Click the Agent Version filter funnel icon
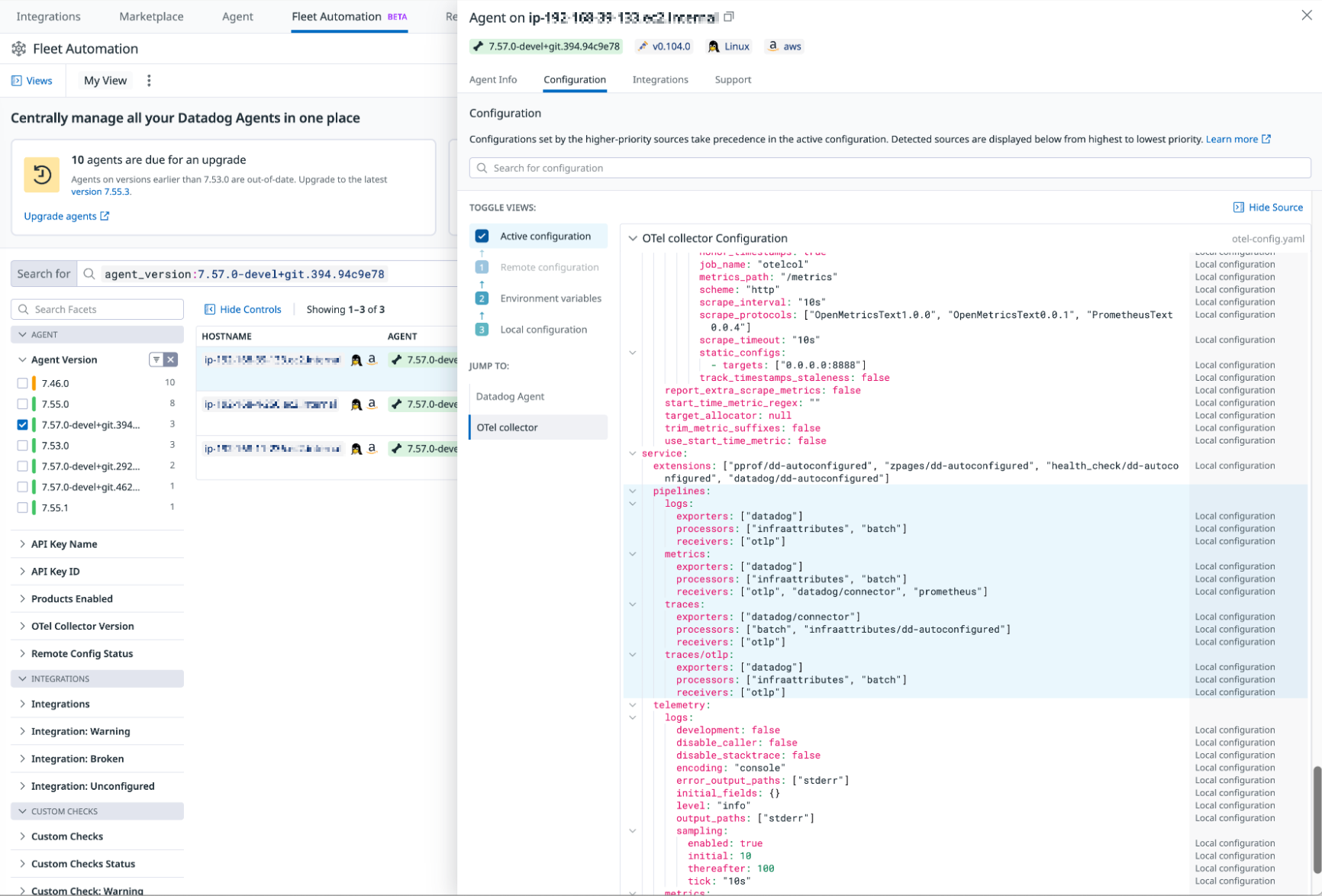The image size is (1322, 896). click(156, 359)
